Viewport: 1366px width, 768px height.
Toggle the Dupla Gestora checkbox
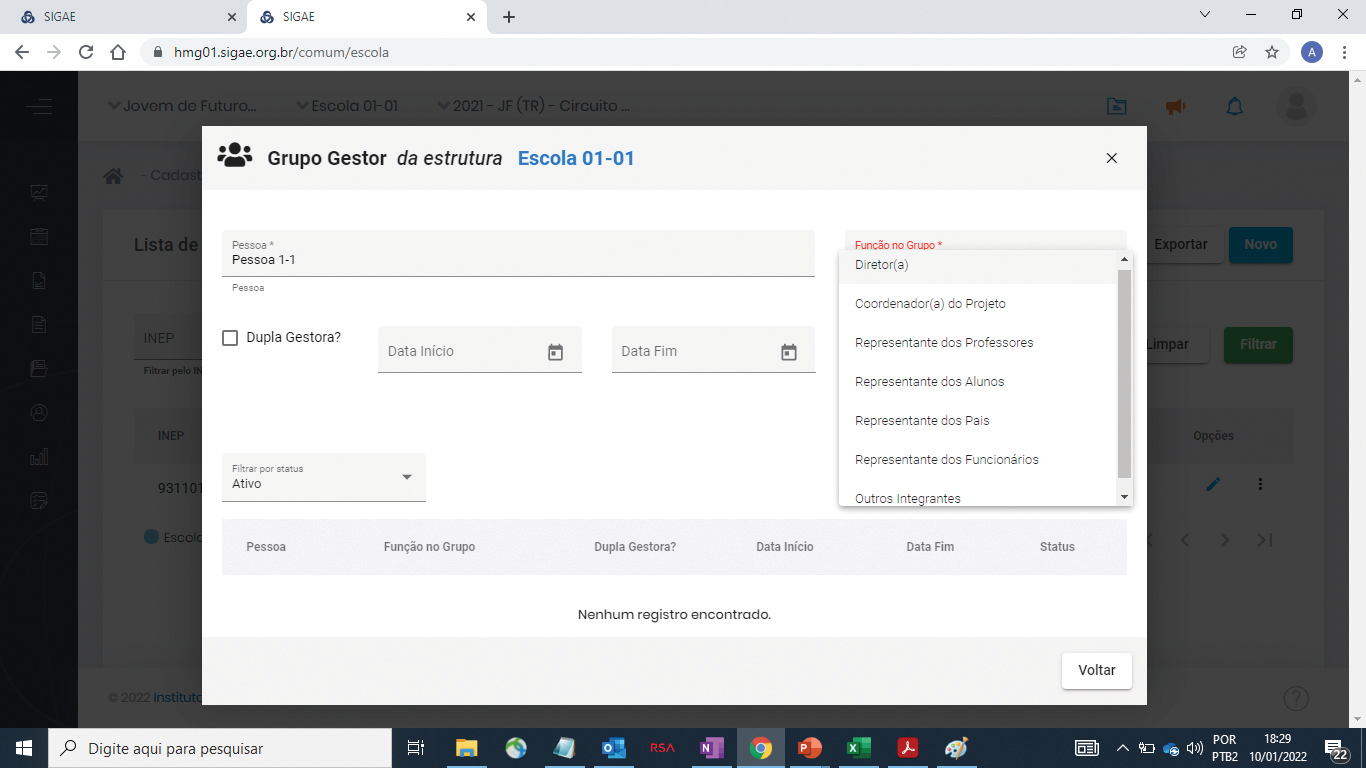click(x=230, y=338)
